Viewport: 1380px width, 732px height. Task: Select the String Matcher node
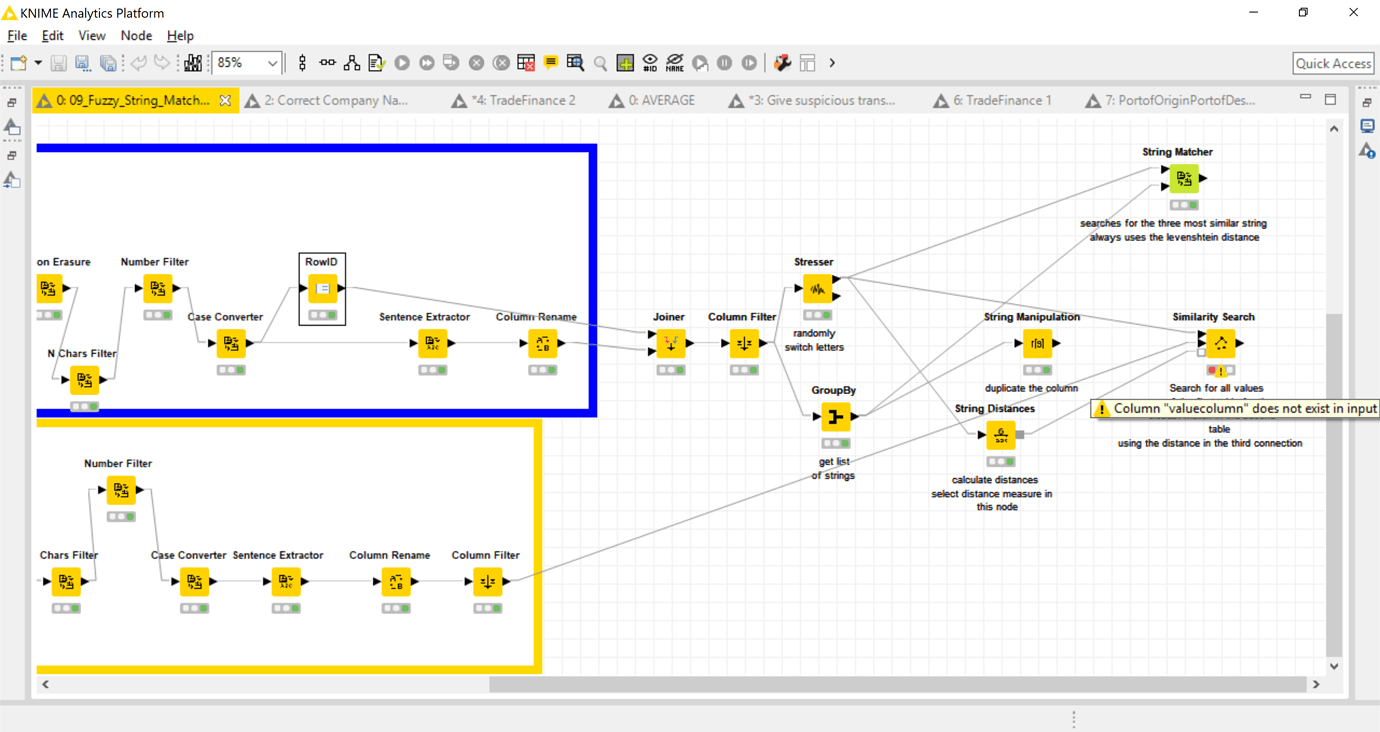click(1184, 178)
